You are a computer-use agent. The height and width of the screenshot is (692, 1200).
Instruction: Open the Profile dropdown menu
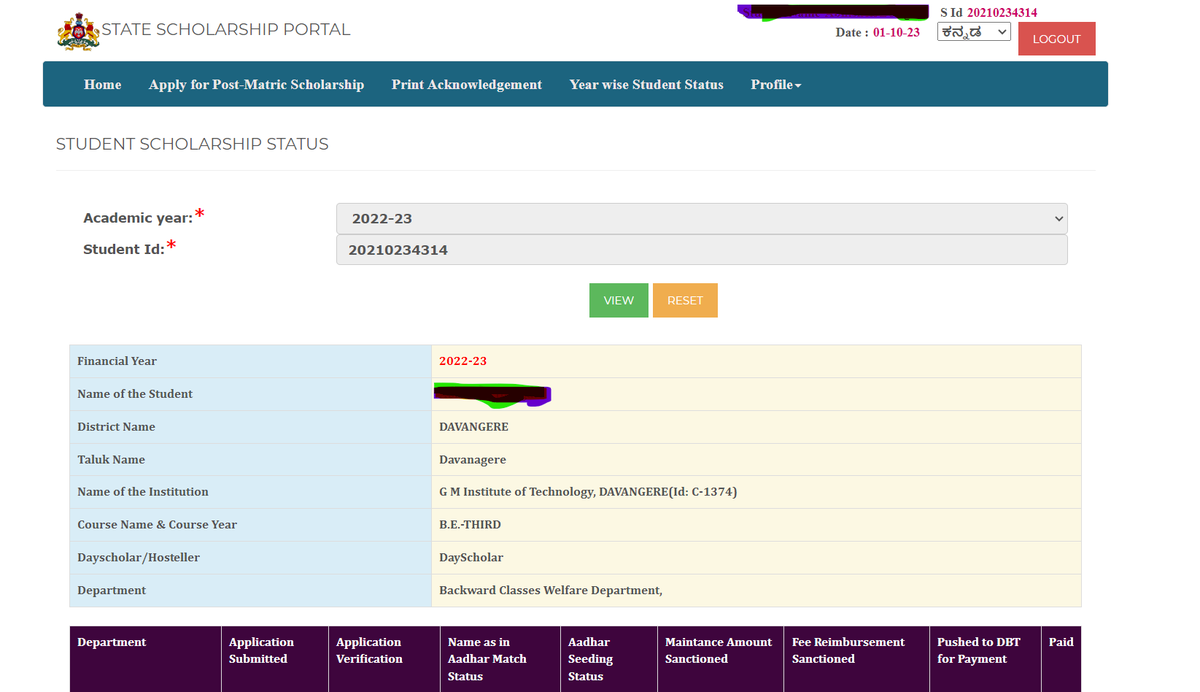point(775,84)
